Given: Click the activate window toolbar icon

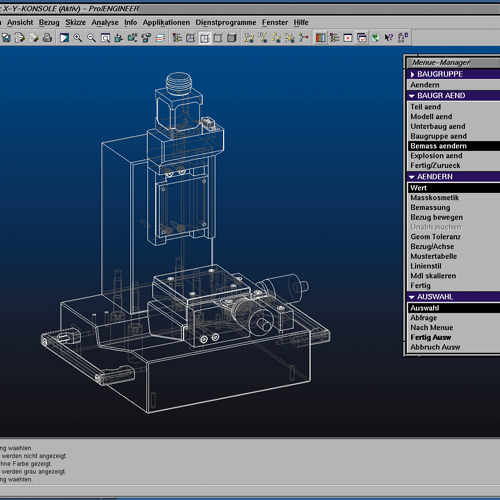Looking at the screenshot, I should point(362,38).
